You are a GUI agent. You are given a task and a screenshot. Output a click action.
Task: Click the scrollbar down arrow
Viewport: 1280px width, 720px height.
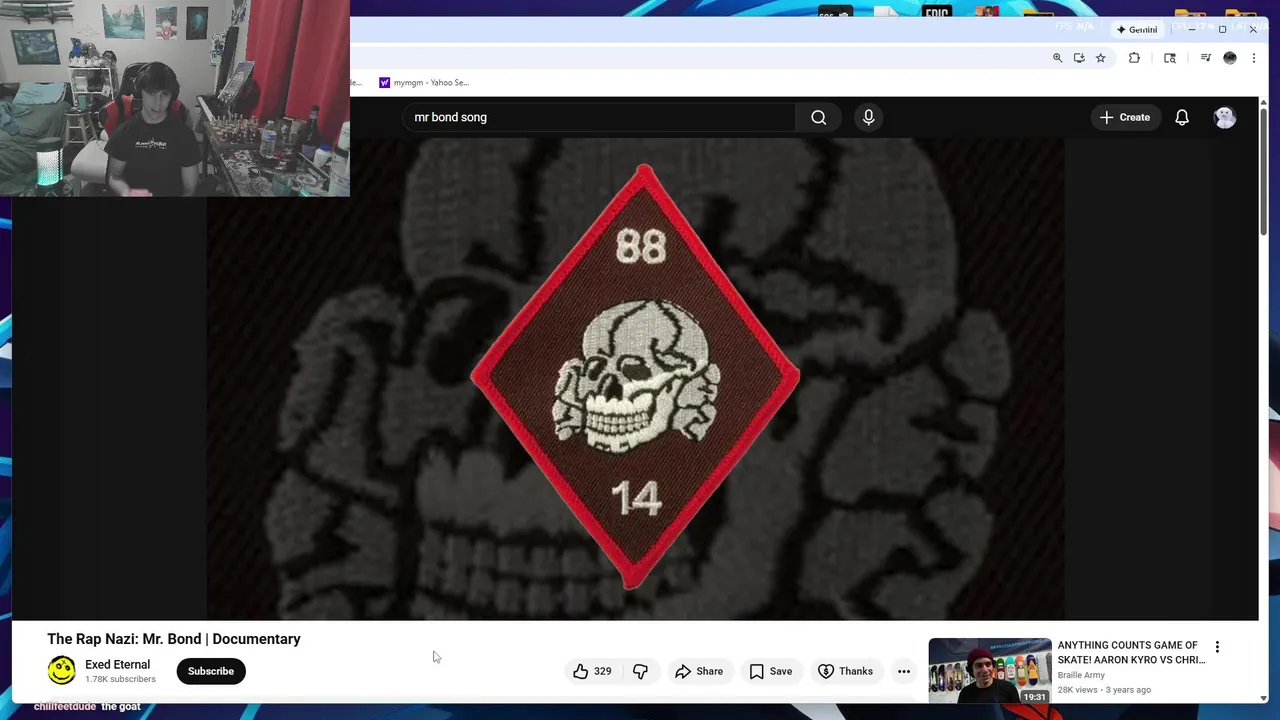point(1263,698)
